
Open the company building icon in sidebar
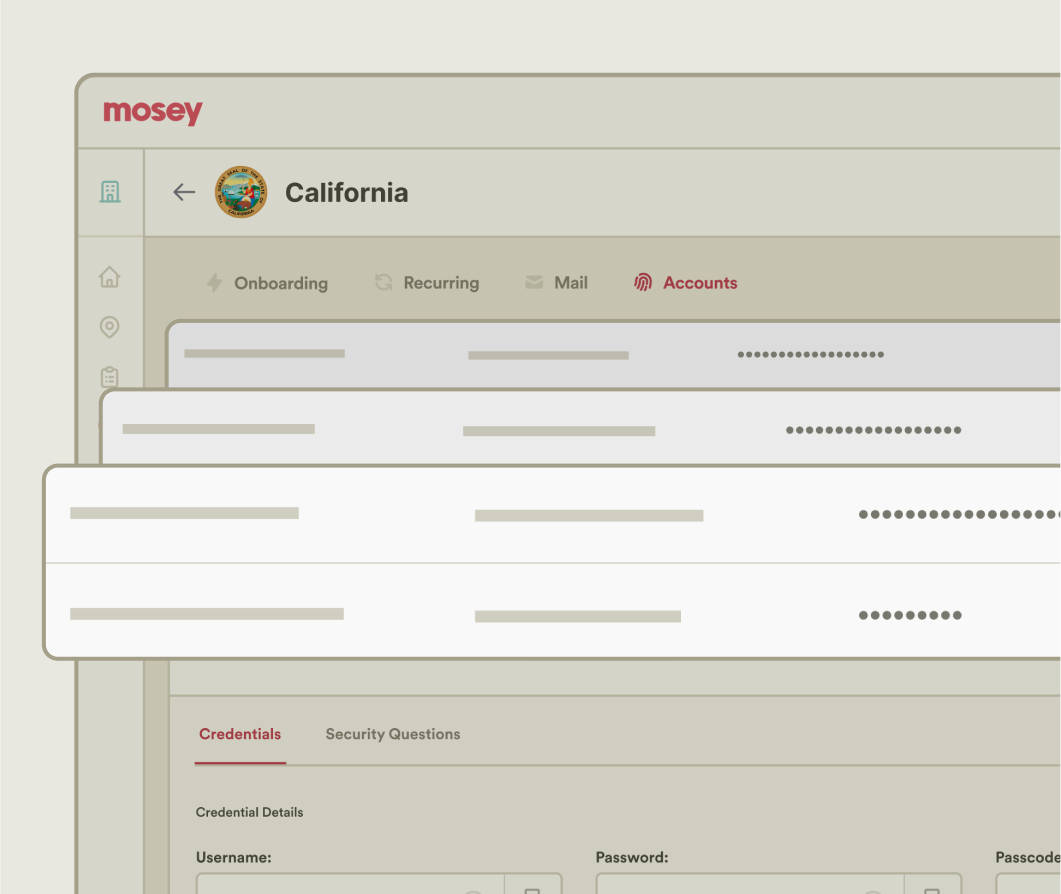(x=110, y=192)
